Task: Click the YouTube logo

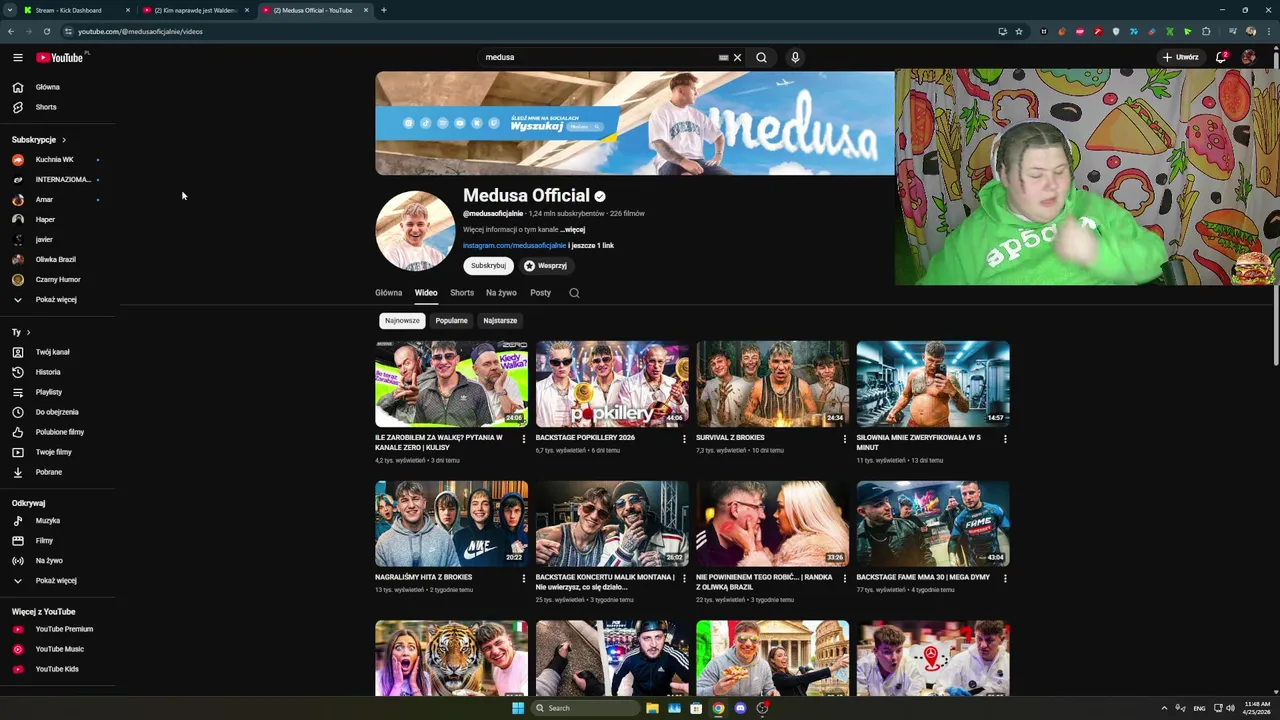Action: pyautogui.click(x=61, y=57)
